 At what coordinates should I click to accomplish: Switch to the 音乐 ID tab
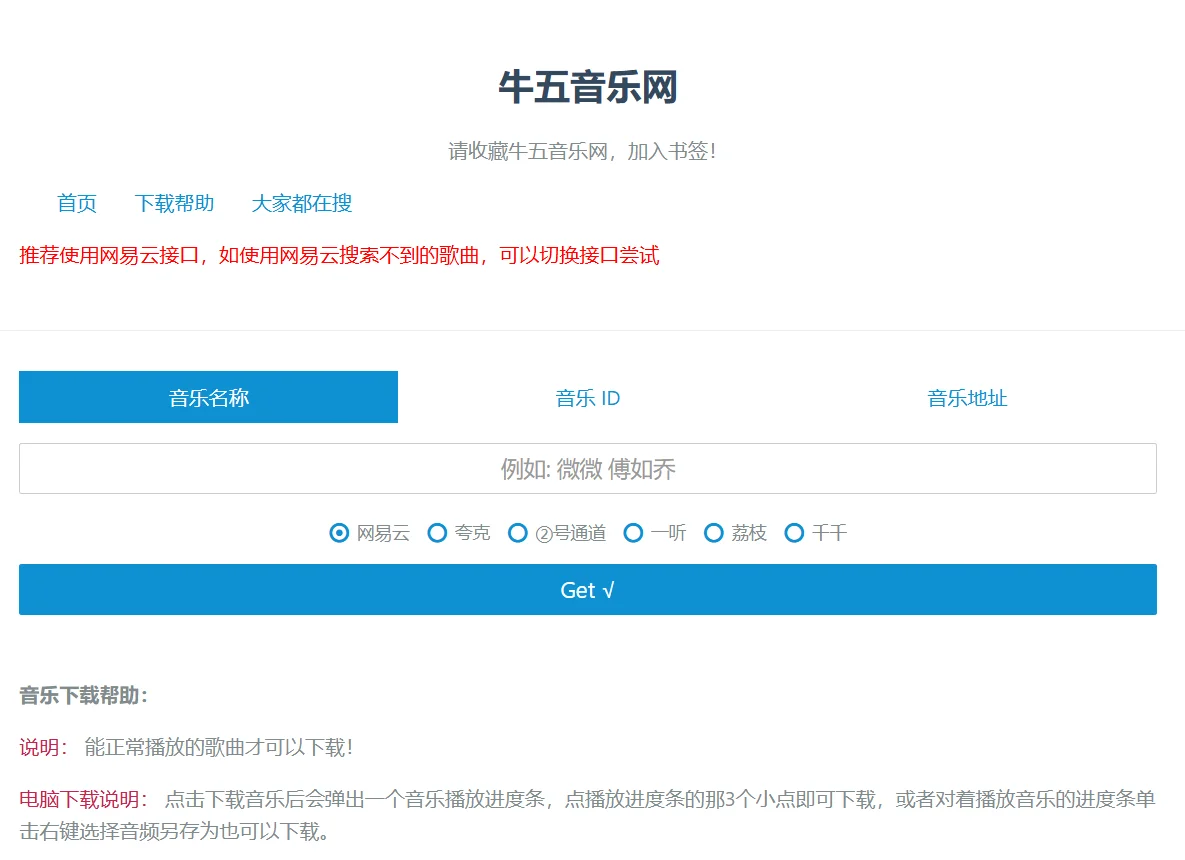588,397
